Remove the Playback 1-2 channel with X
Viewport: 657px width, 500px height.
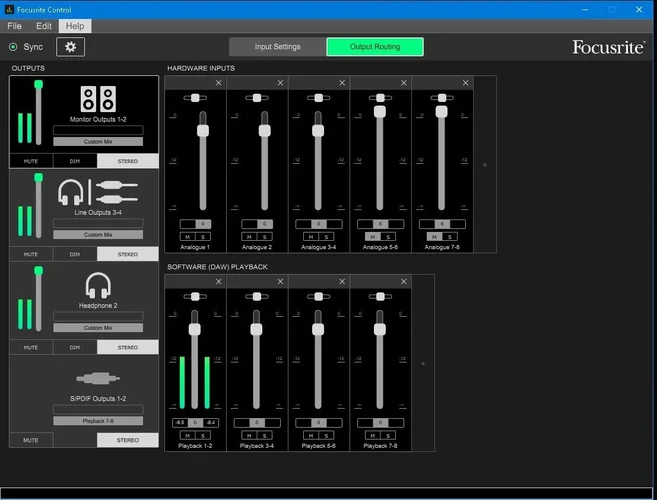219,282
